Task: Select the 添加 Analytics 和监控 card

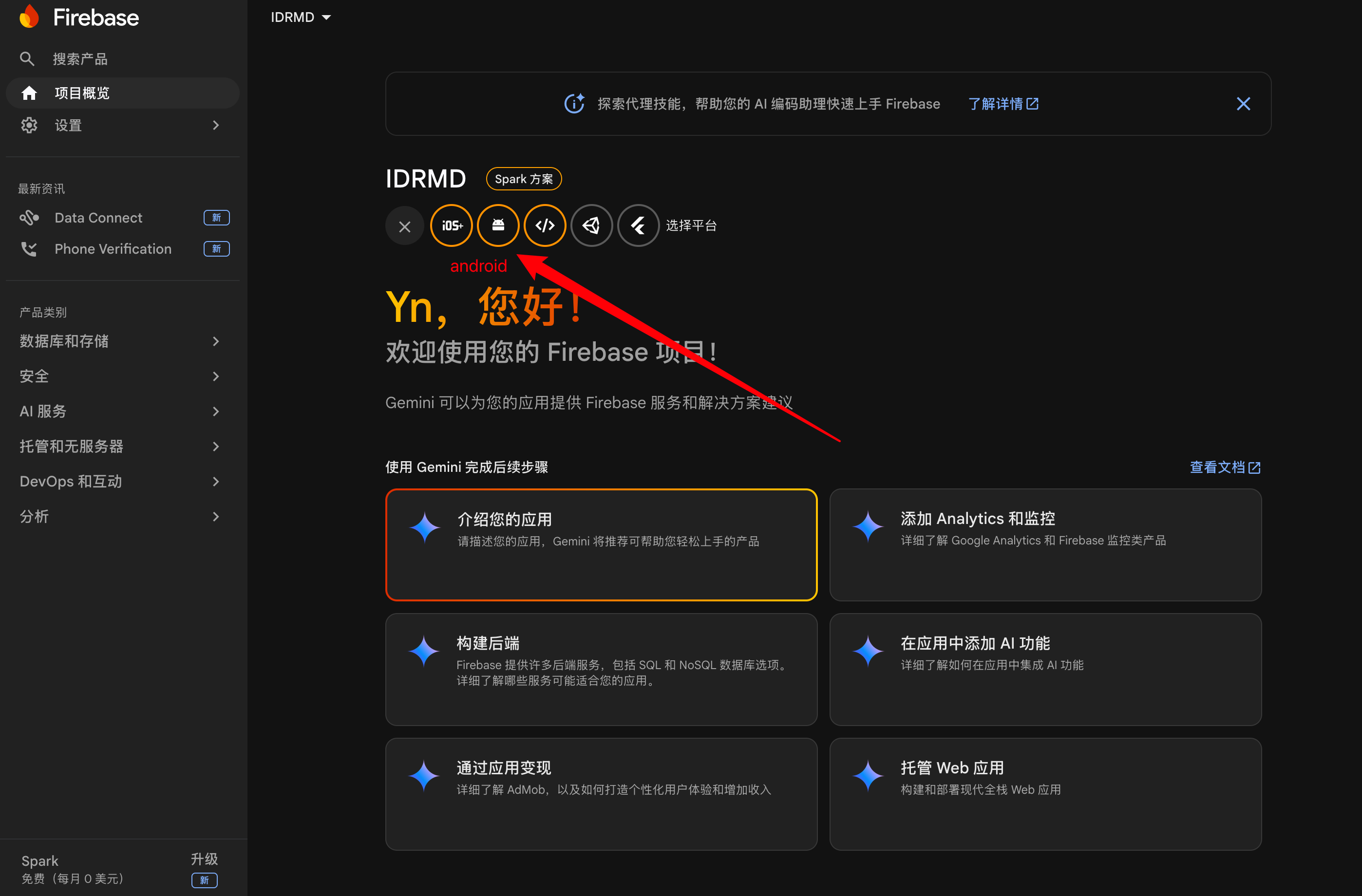Action: tap(1045, 545)
